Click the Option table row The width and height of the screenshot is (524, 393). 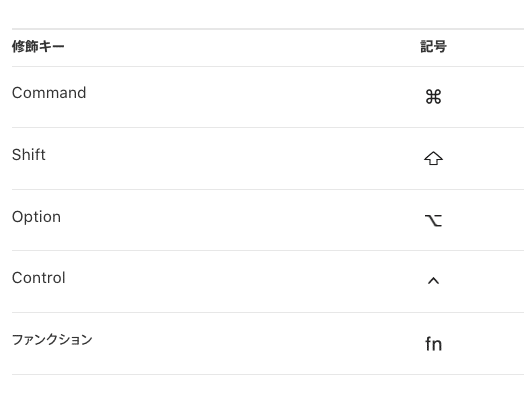[x=268, y=220]
